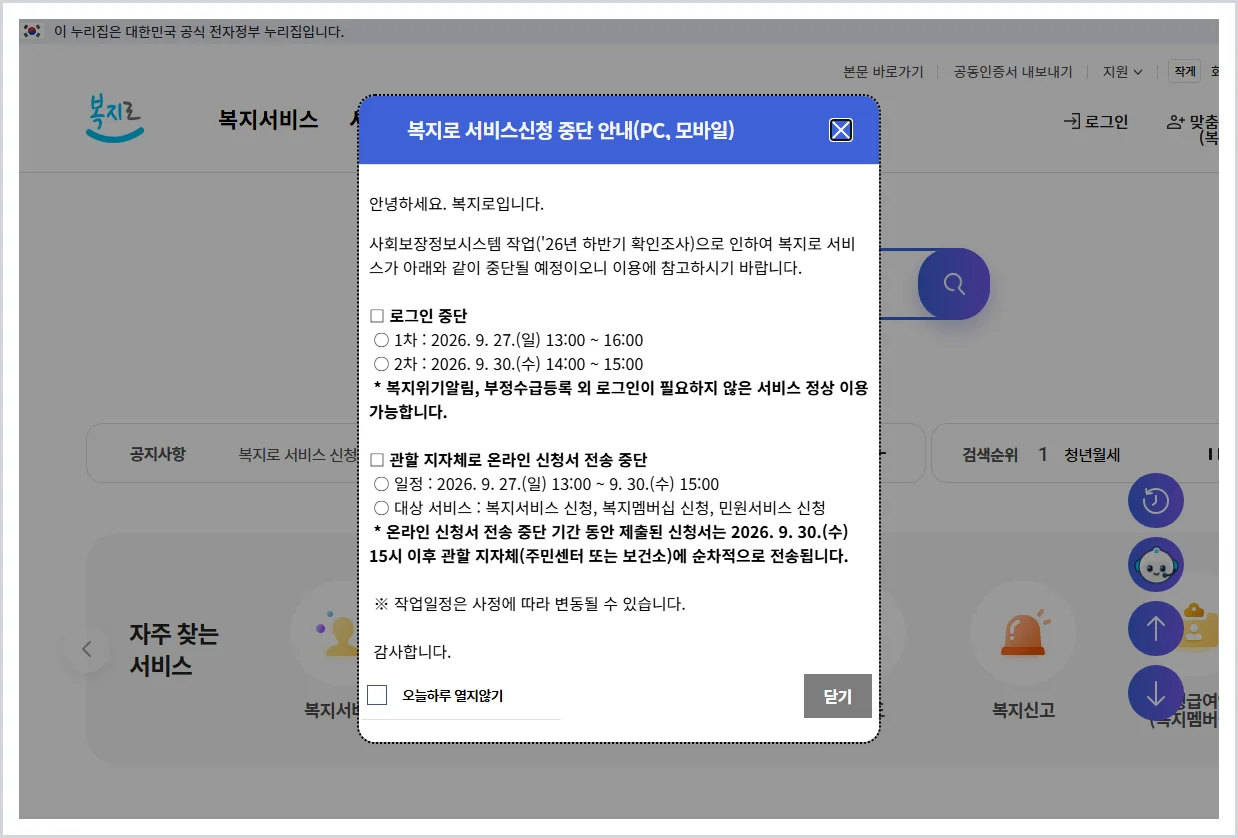Click the 복지신고 label
This screenshot has height=838, width=1238.
[1023, 711]
